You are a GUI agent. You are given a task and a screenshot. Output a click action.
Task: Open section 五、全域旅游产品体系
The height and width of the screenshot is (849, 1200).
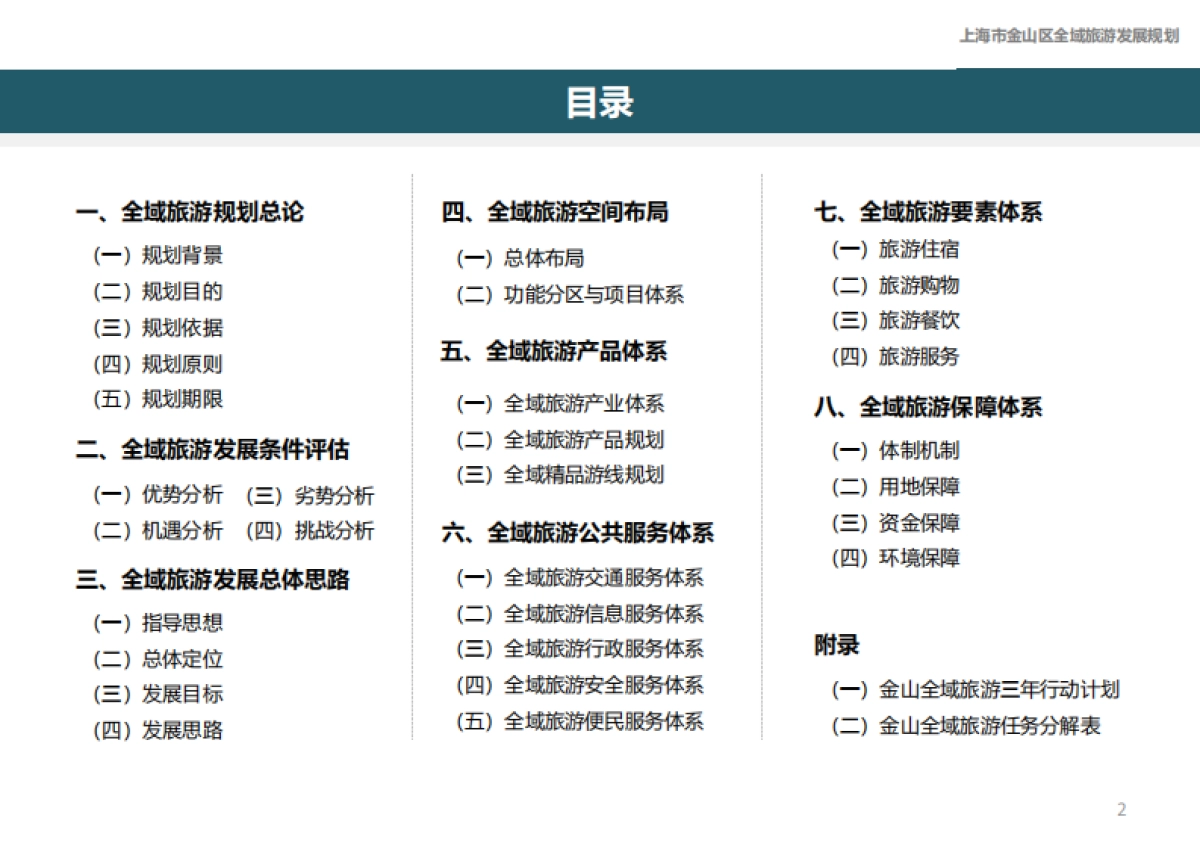coord(553,352)
